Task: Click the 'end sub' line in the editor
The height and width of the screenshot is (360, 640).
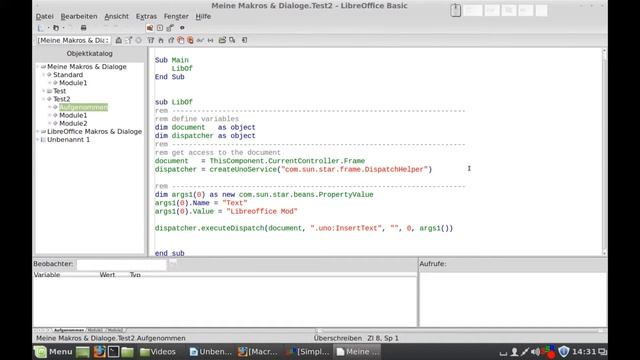Action: 169,253
